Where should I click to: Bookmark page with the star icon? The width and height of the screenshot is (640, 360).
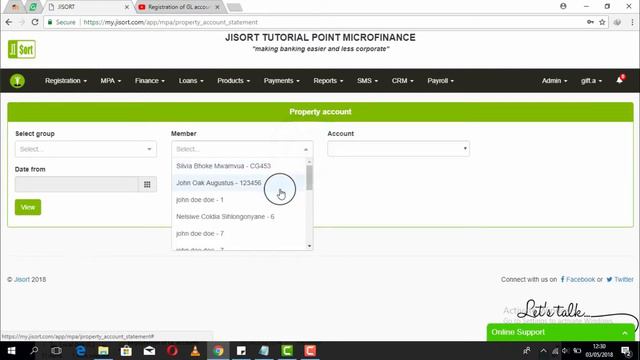click(x=602, y=22)
